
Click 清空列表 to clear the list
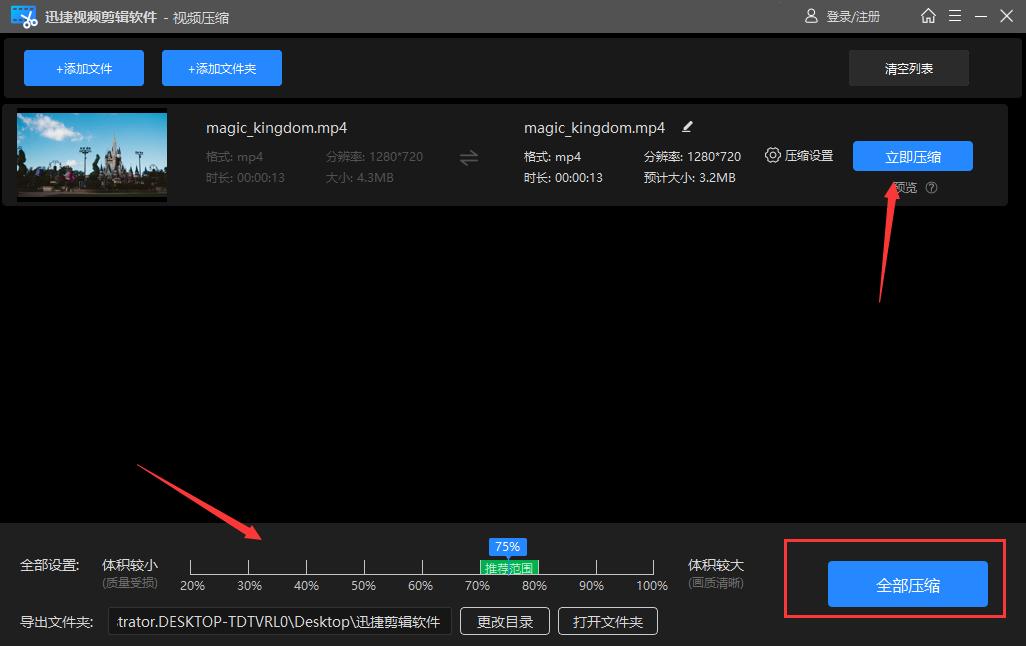[x=909, y=68]
